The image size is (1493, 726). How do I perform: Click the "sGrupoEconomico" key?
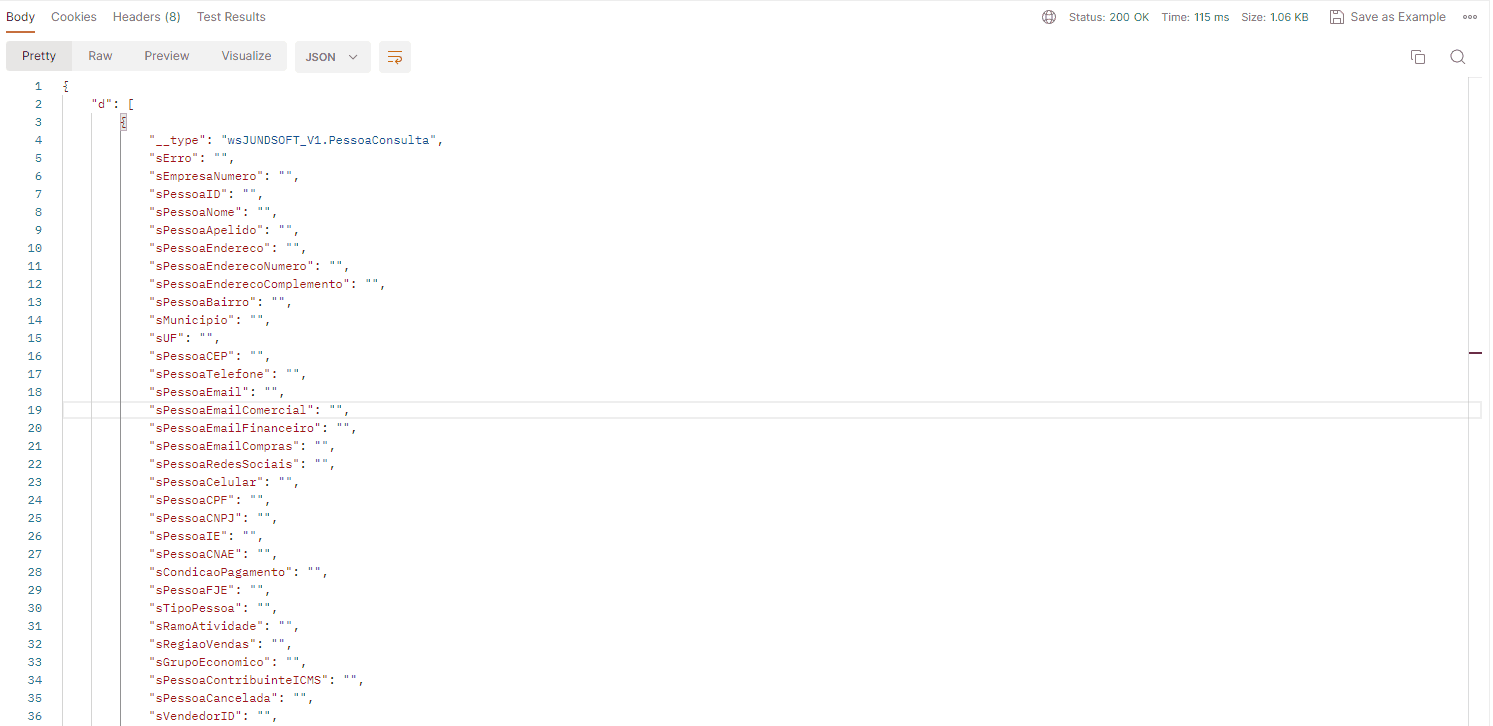click(210, 662)
